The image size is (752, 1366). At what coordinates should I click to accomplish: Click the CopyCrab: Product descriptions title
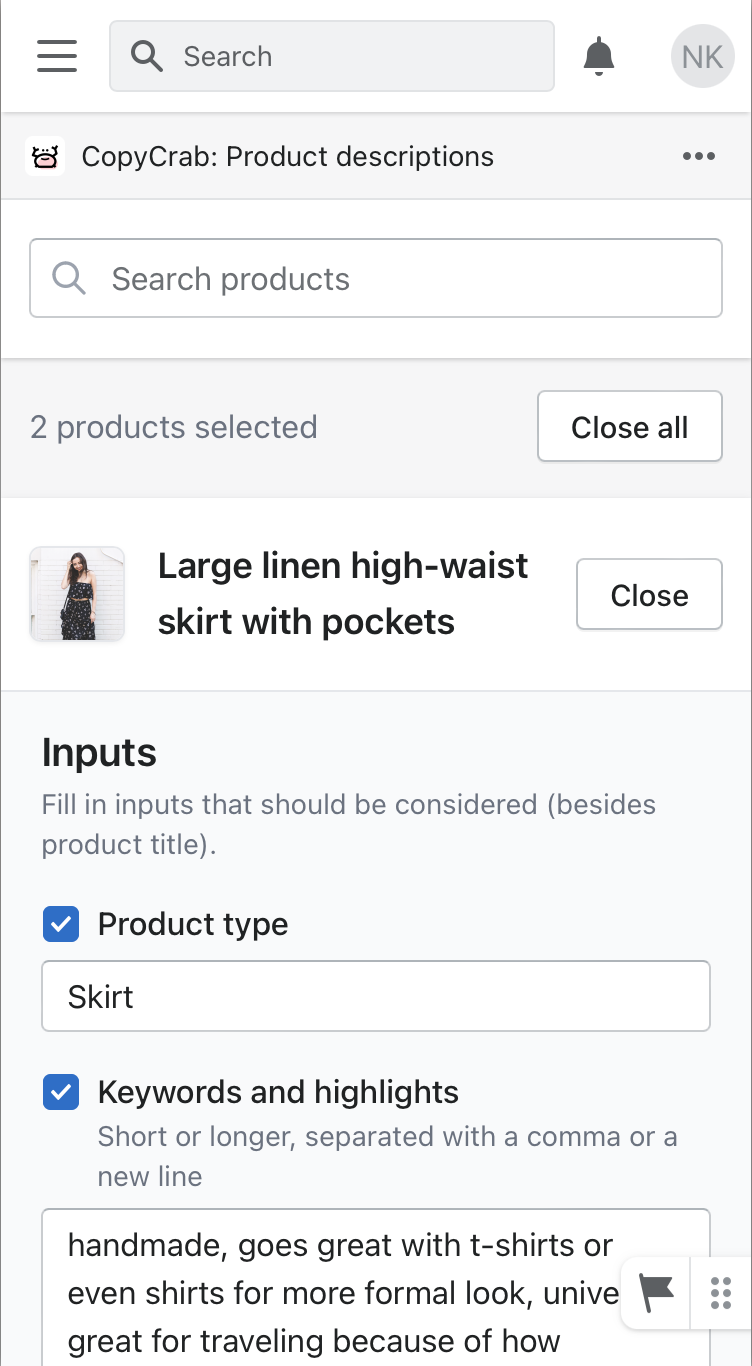point(288,157)
